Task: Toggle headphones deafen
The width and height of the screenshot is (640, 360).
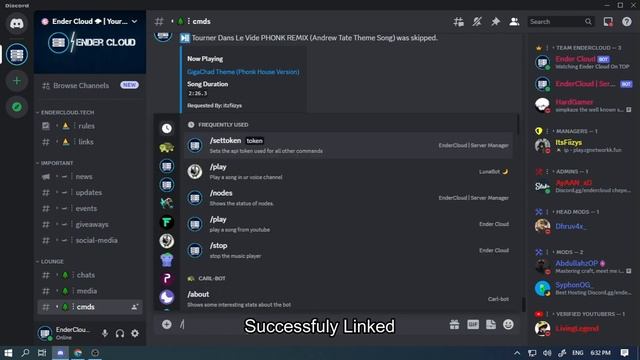Action: point(120,333)
